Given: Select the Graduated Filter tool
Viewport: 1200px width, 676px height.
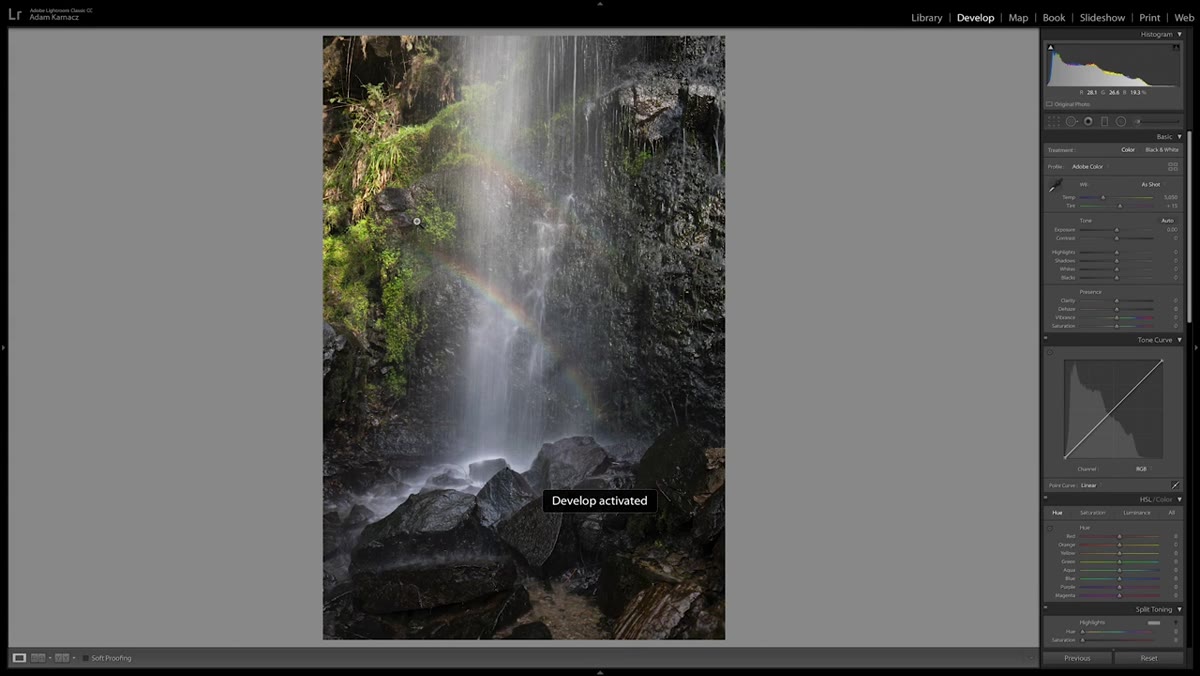Looking at the screenshot, I should pyautogui.click(x=1104, y=121).
